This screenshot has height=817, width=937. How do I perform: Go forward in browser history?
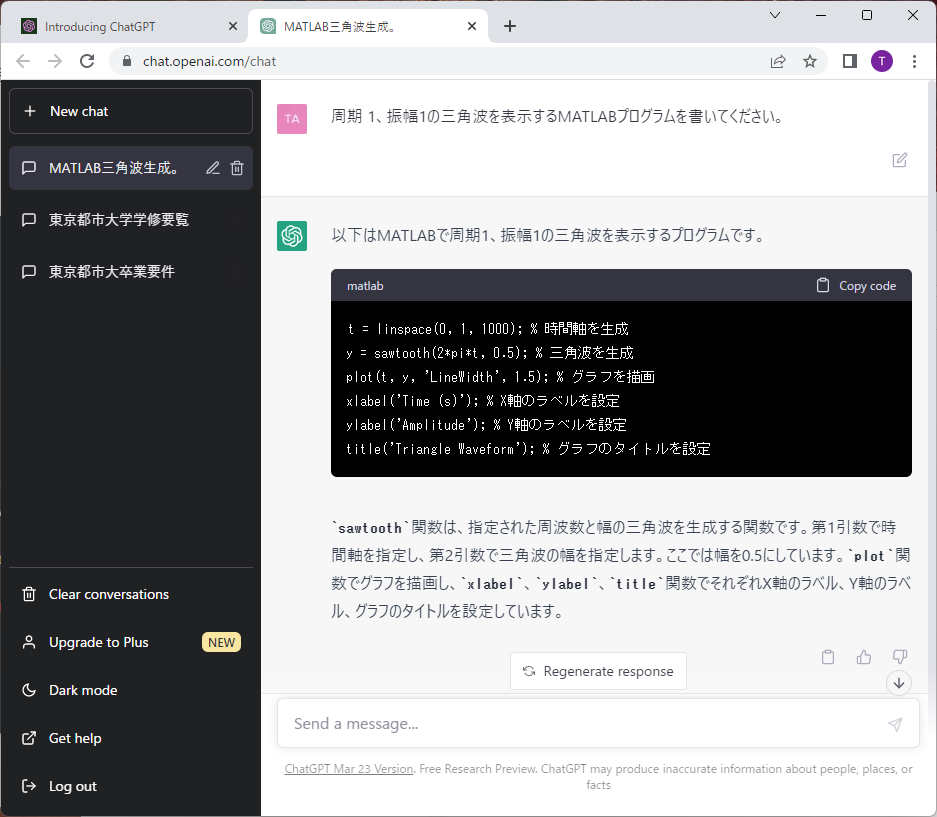click(x=55, y=61)
